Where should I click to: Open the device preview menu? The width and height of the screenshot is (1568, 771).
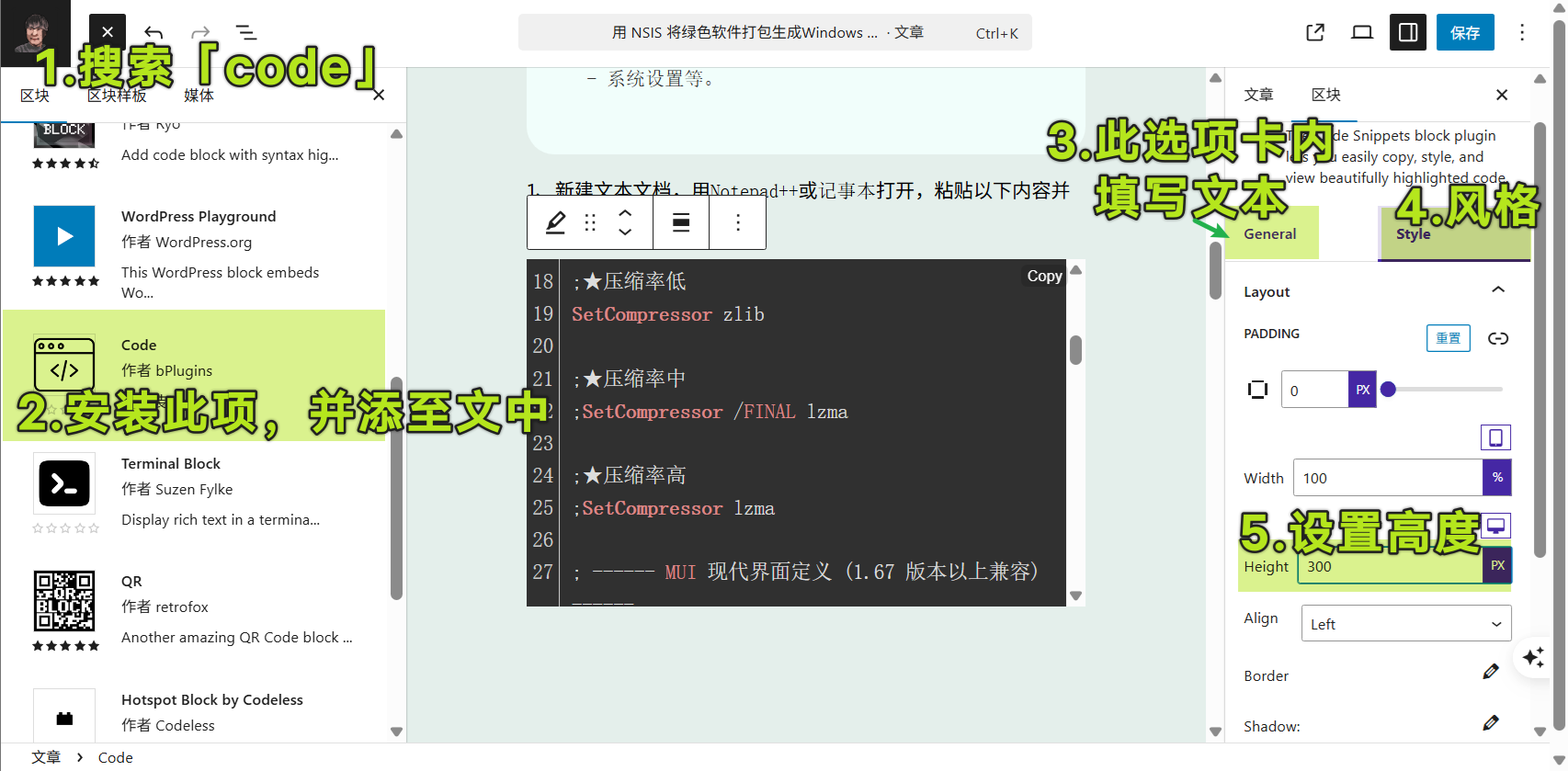(1362, 32)
